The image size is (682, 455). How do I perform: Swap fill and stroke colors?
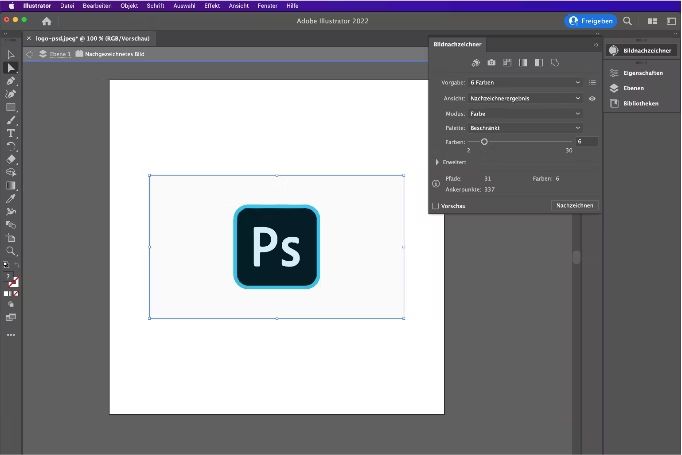tap(17, 265)
